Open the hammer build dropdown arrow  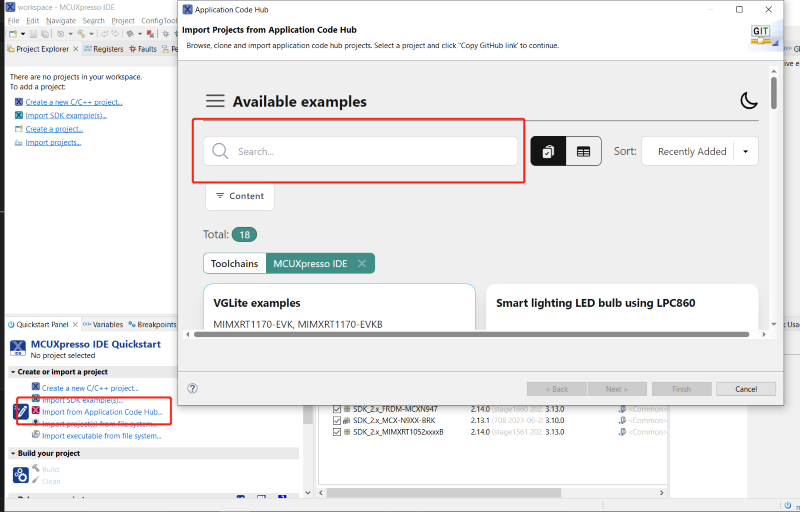click(91, 34)
